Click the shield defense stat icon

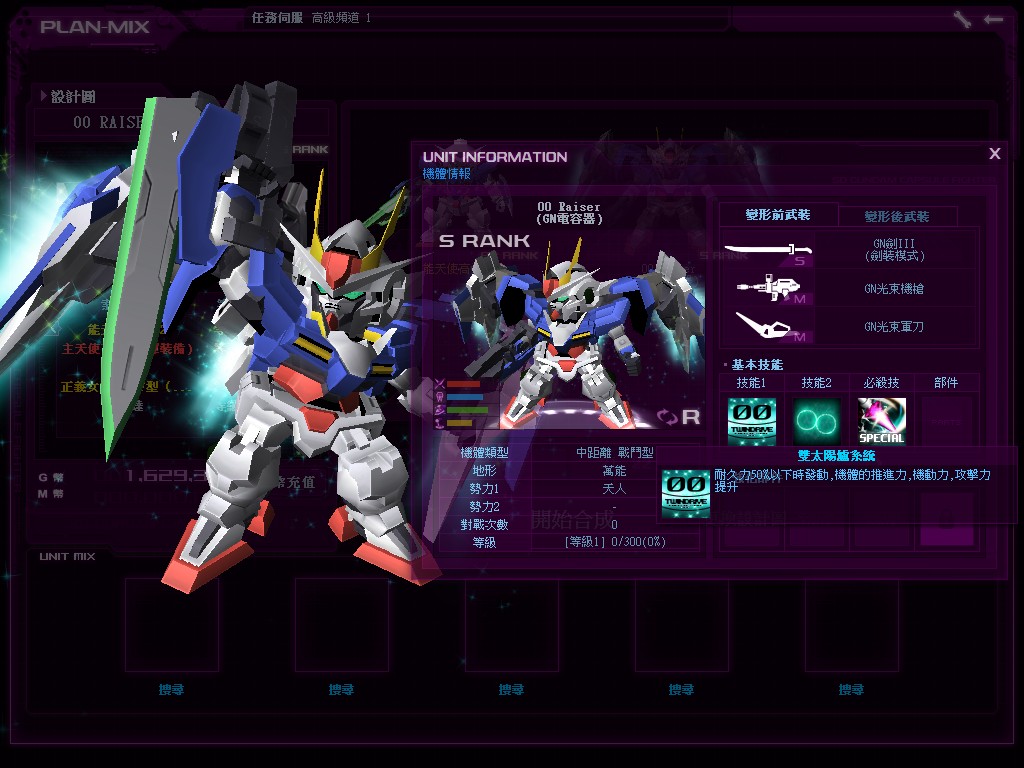click(x=440, y=396)
